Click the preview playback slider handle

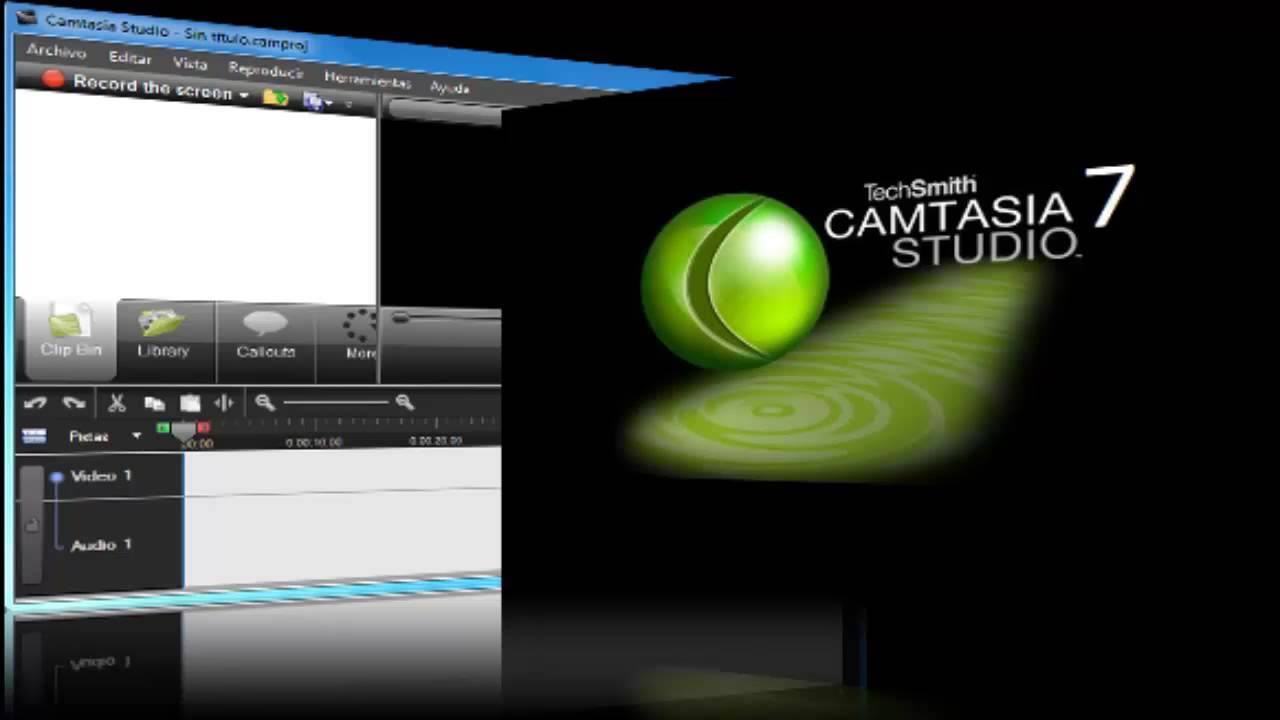tap(400, 317)
